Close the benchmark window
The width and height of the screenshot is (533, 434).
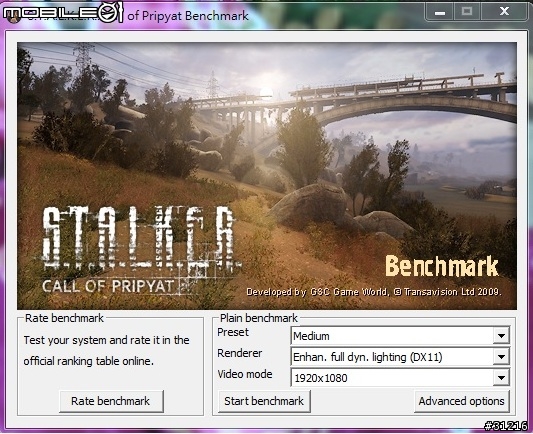tap(504, 12)
